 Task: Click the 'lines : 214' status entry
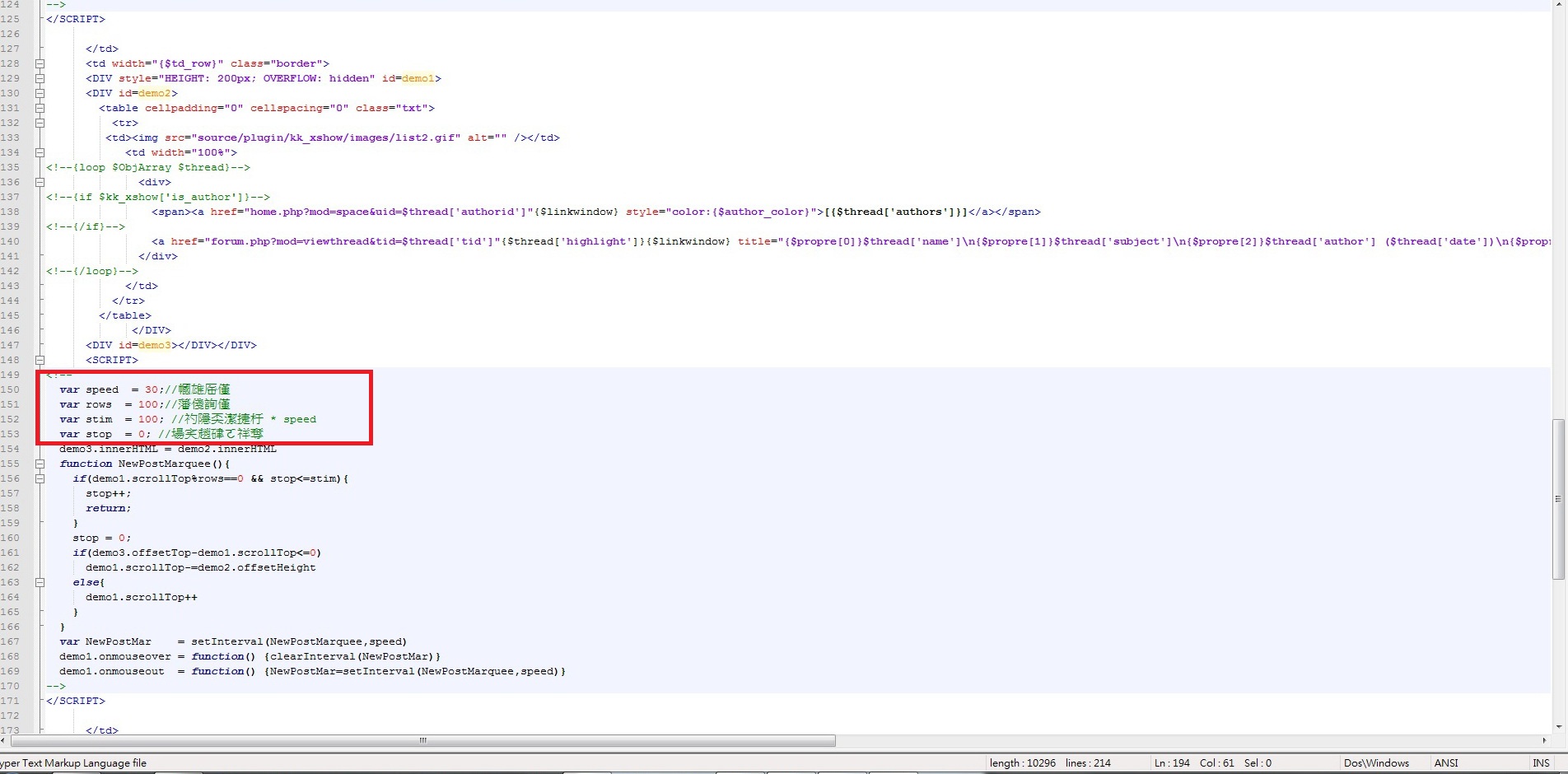tap(1088, 763)
